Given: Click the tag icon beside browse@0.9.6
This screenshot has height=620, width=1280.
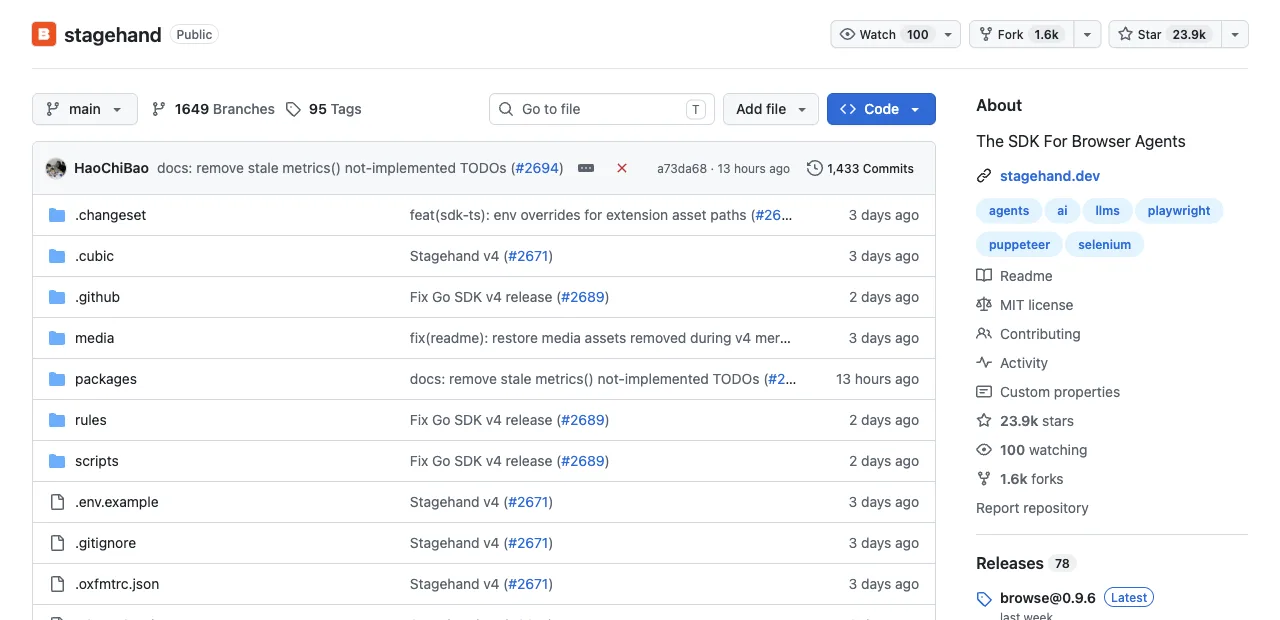Looking at the screenshot, I should pos(984,598).
